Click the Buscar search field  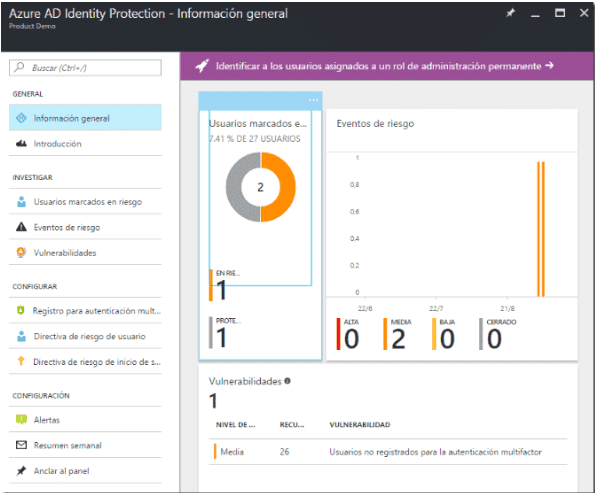(x=85, y=68)
